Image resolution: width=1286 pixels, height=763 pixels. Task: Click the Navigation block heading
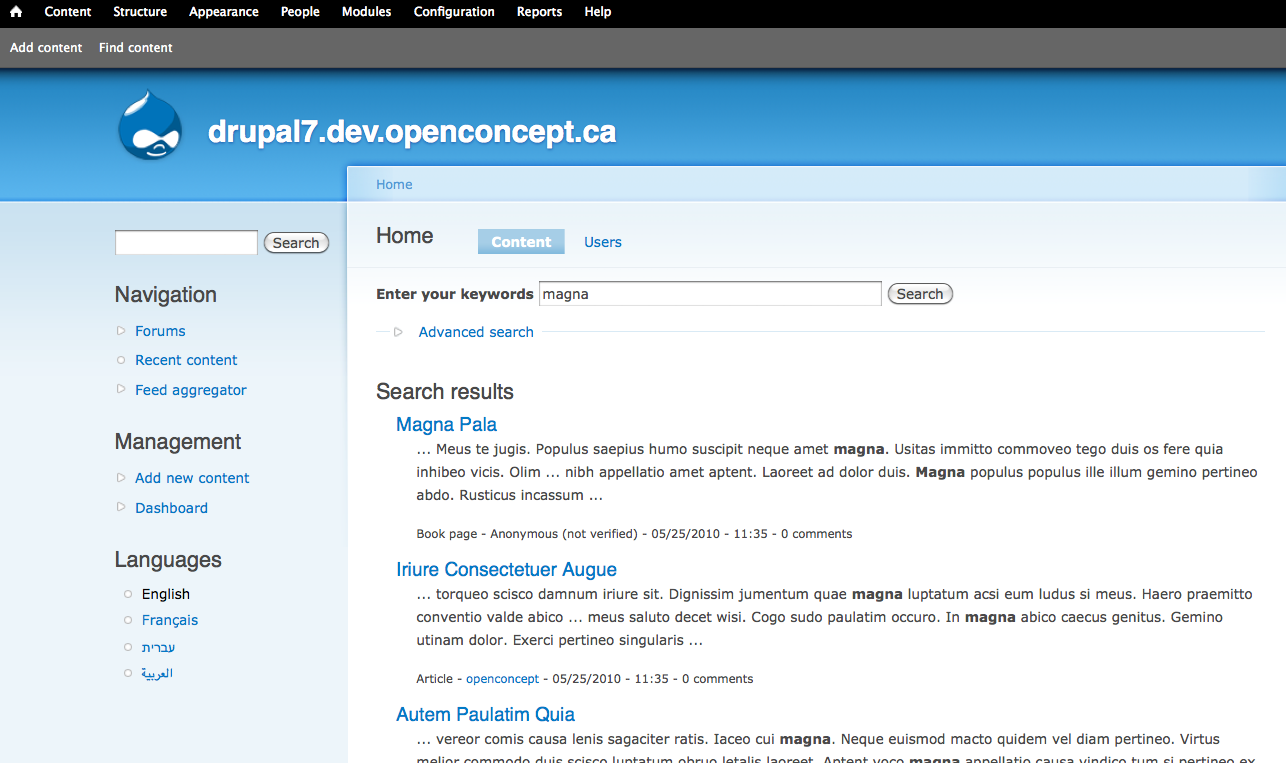(166, 294)
